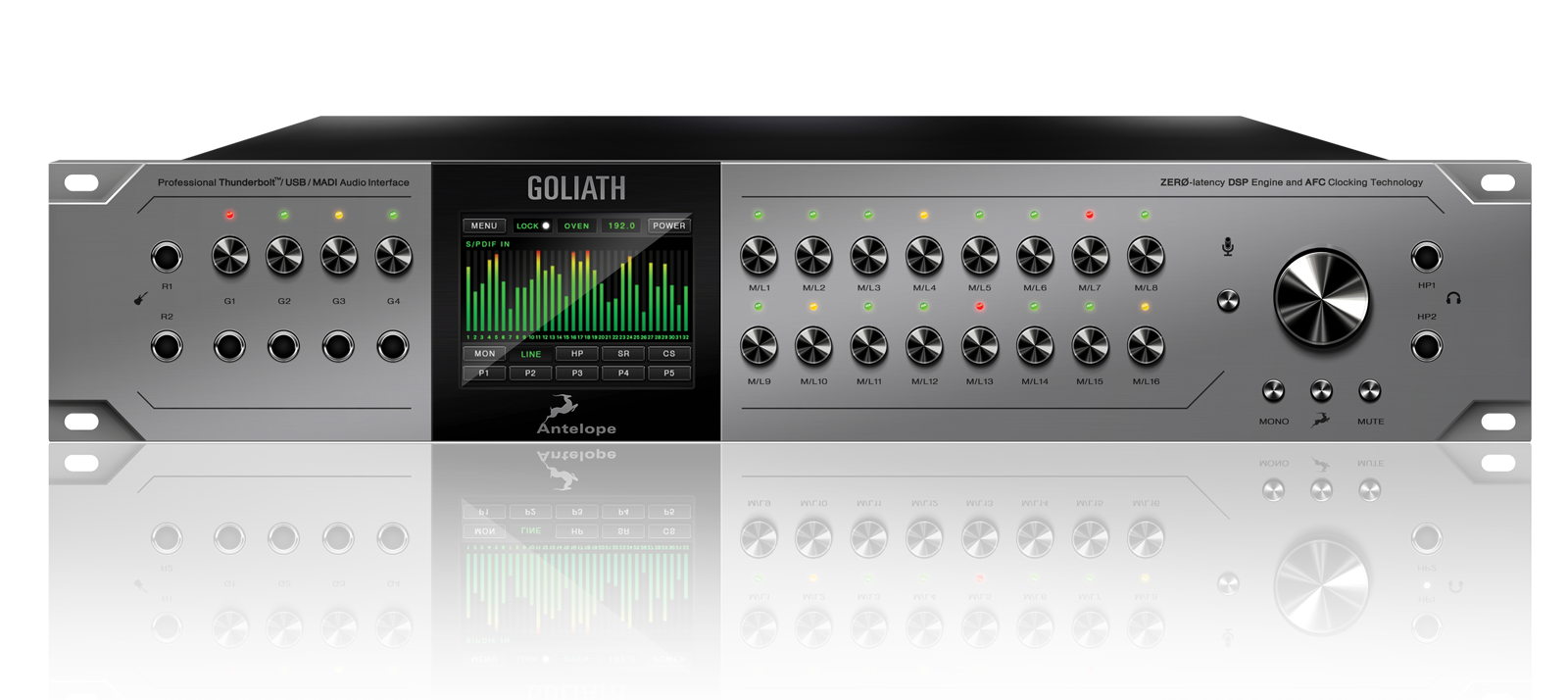Click the M/L1 gain knob
This screenshot has width=1568, height=700.
(x=759, y=257)
